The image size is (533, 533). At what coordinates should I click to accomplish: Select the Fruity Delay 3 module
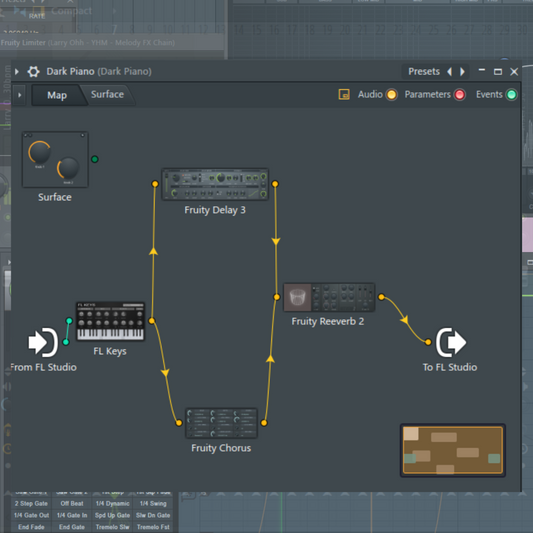click(x=215, y=184)
